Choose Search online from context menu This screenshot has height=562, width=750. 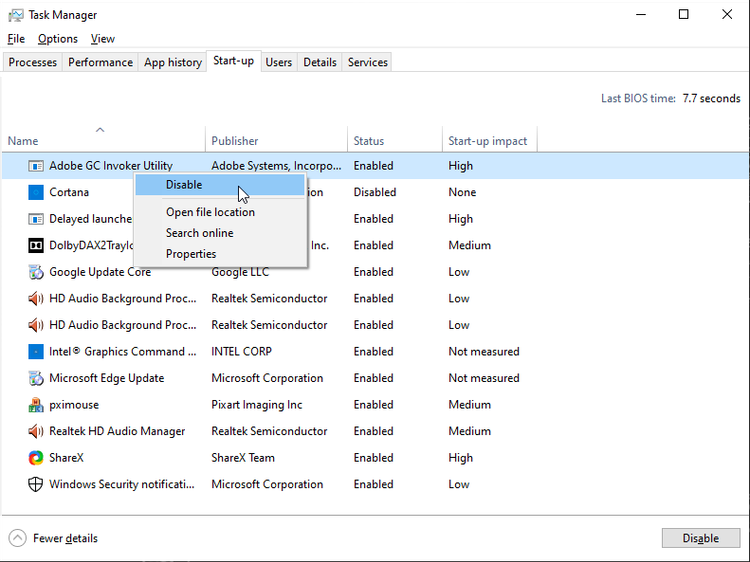tap(200, 233)
